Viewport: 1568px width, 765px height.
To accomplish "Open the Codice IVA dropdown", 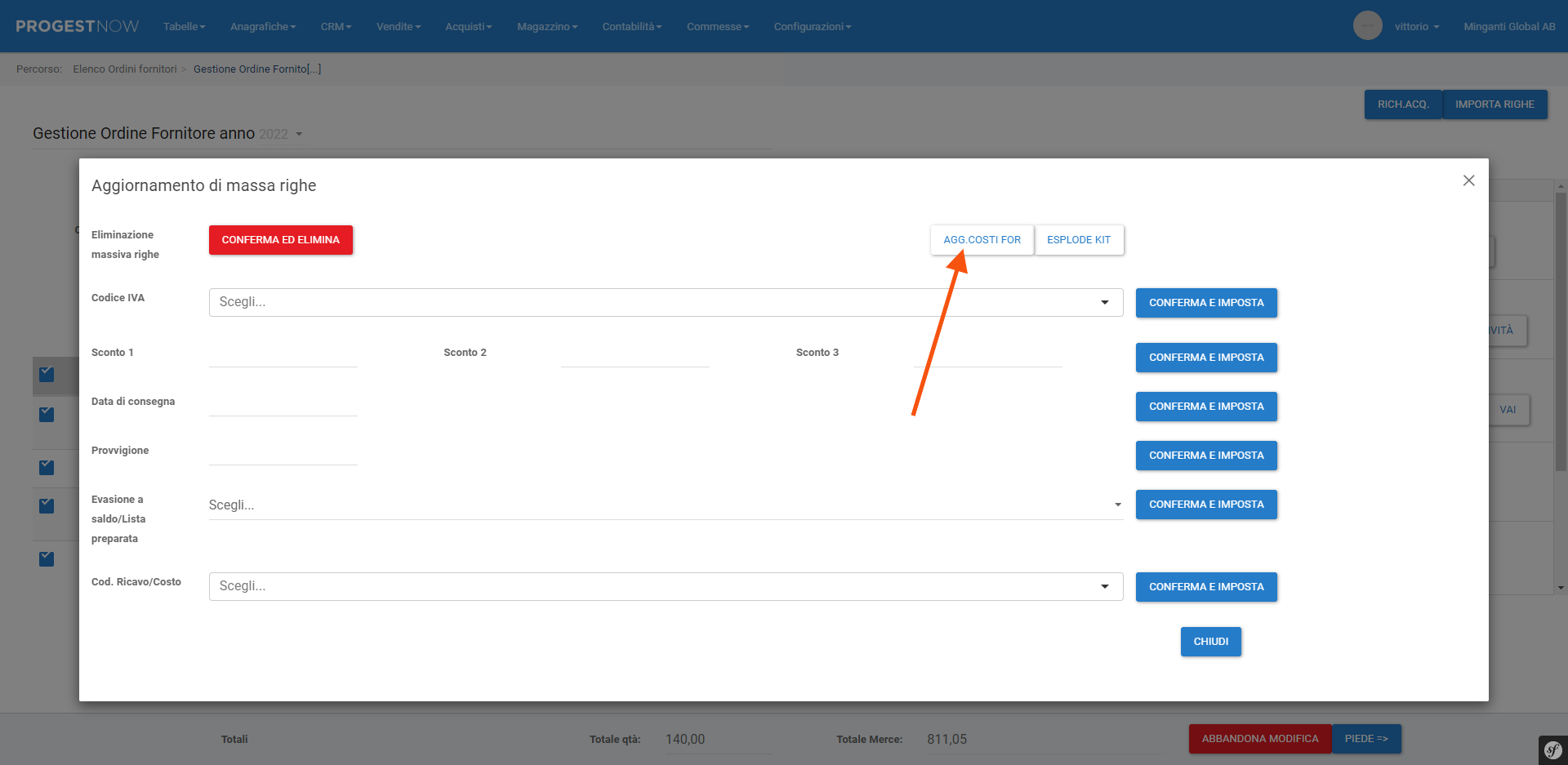I will [x=665, y=302].
